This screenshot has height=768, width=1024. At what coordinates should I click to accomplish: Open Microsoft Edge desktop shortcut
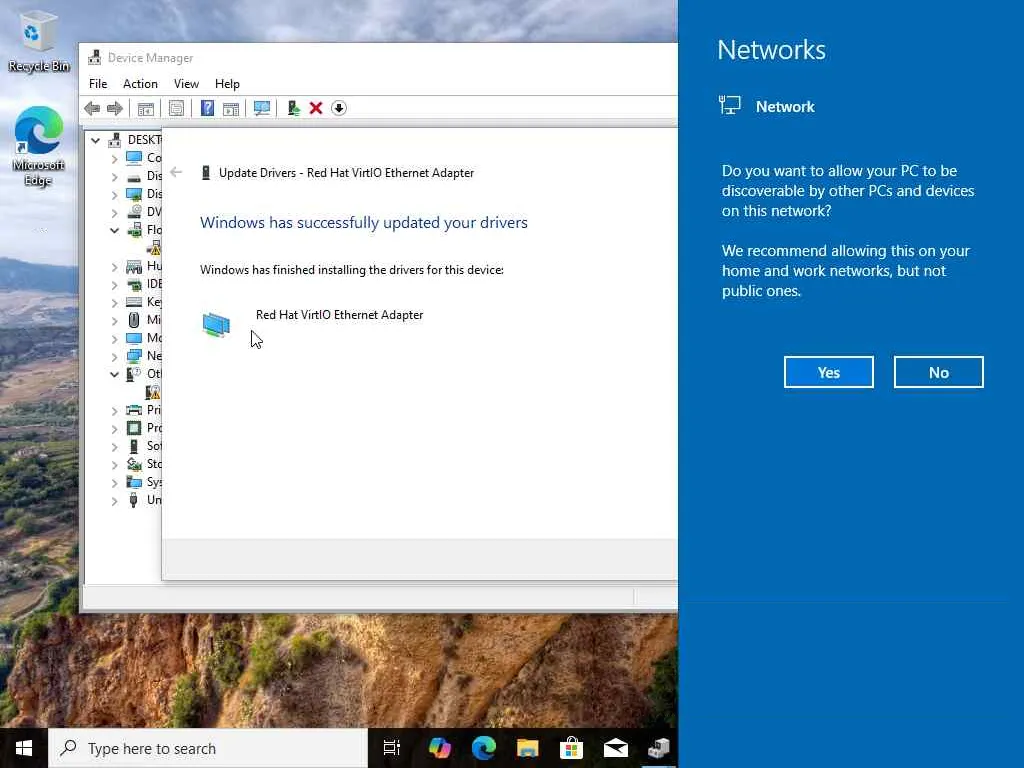39,145
